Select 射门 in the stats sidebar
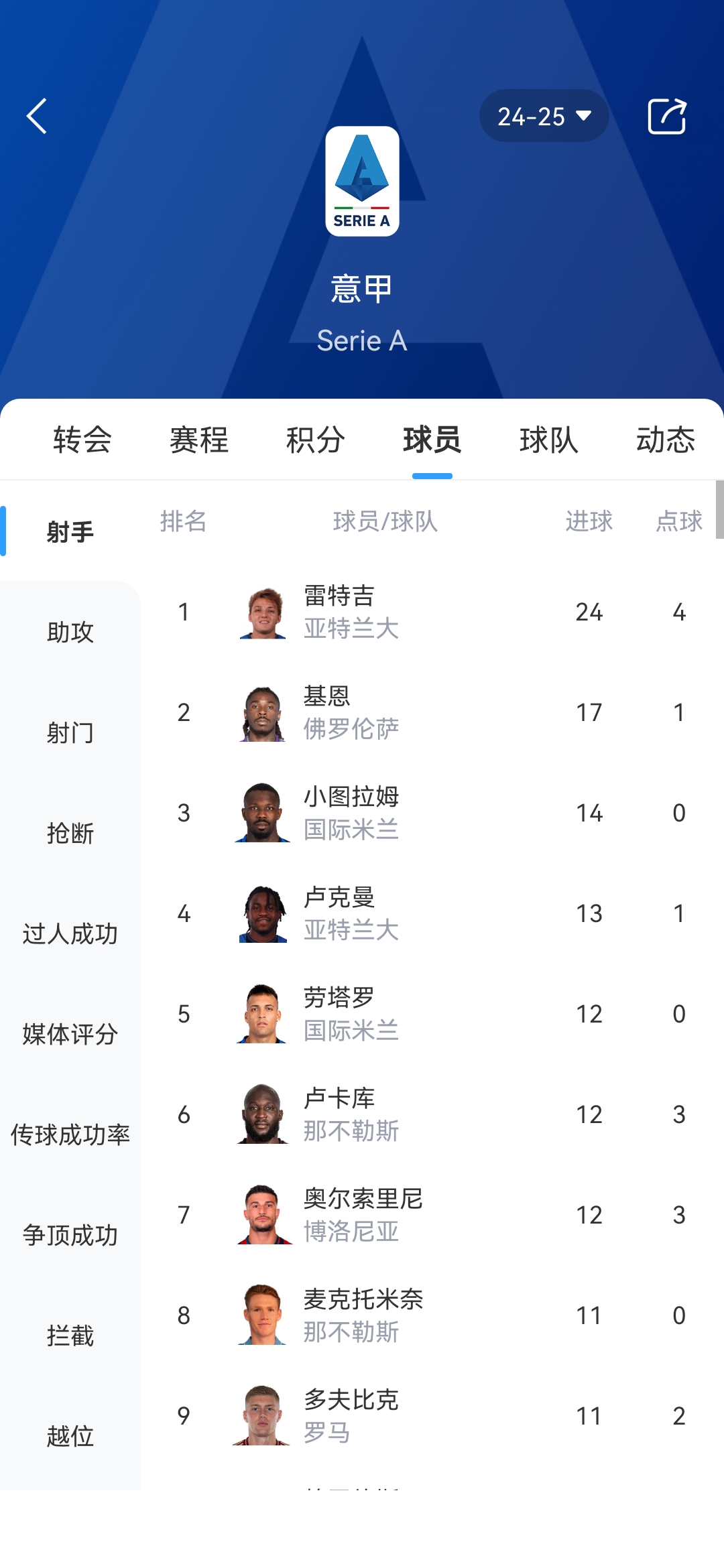The width and height of the screenshot is (724, 1568). 70,732
